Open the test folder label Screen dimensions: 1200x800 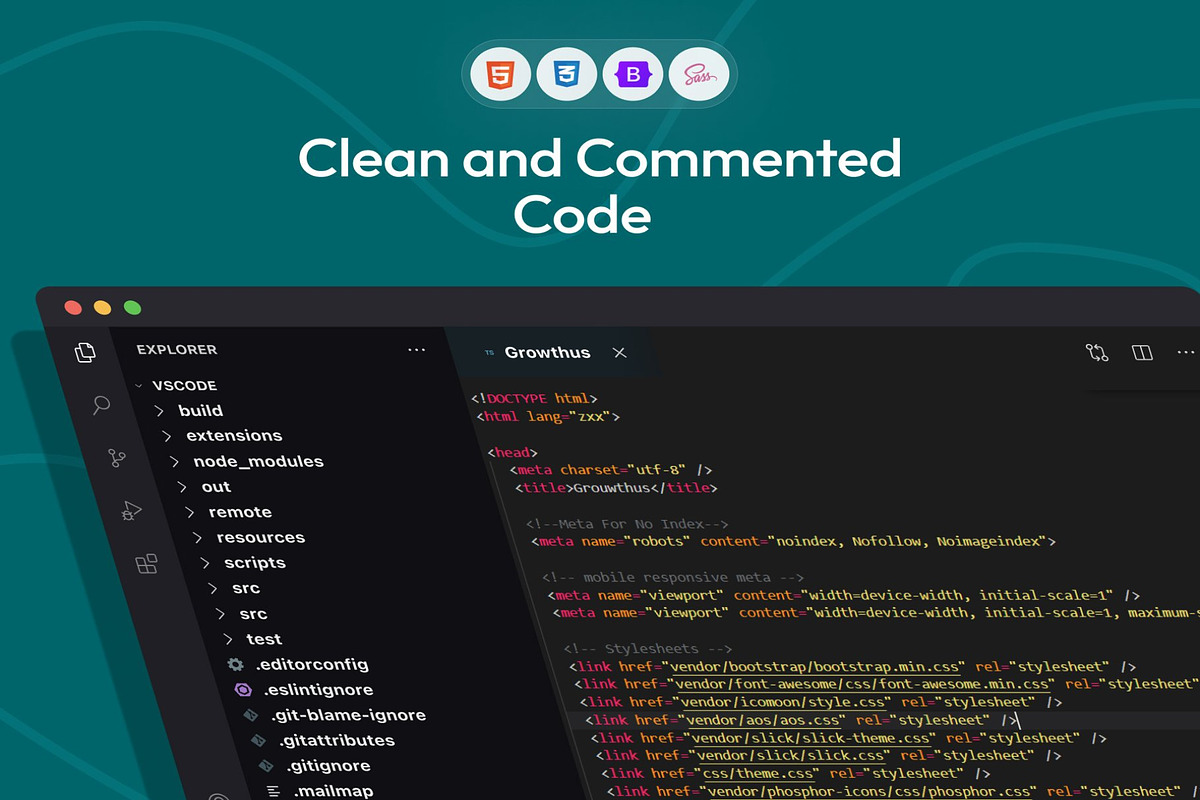264,639
